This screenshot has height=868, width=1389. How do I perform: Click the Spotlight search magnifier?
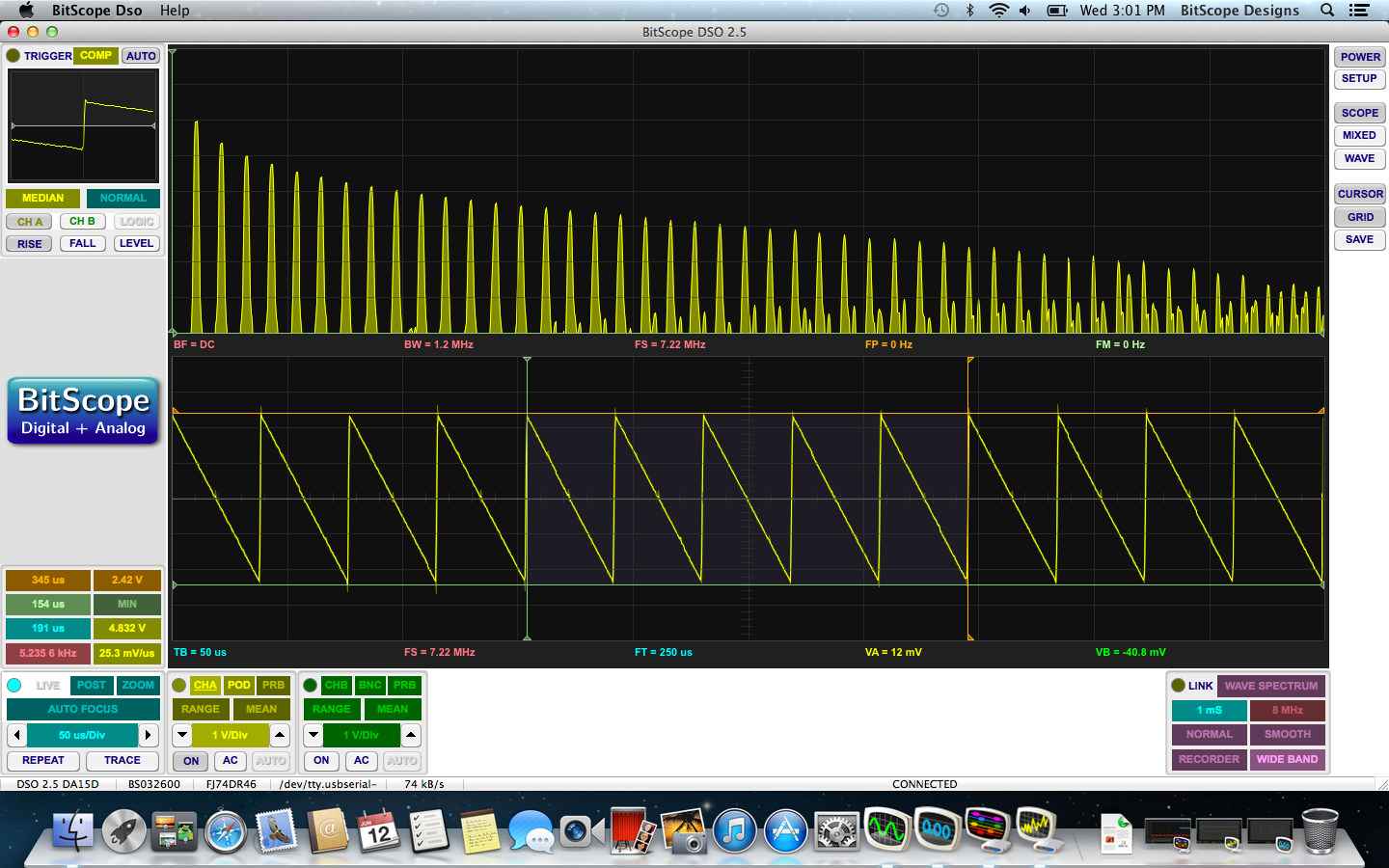click(x=1327, y=10)
